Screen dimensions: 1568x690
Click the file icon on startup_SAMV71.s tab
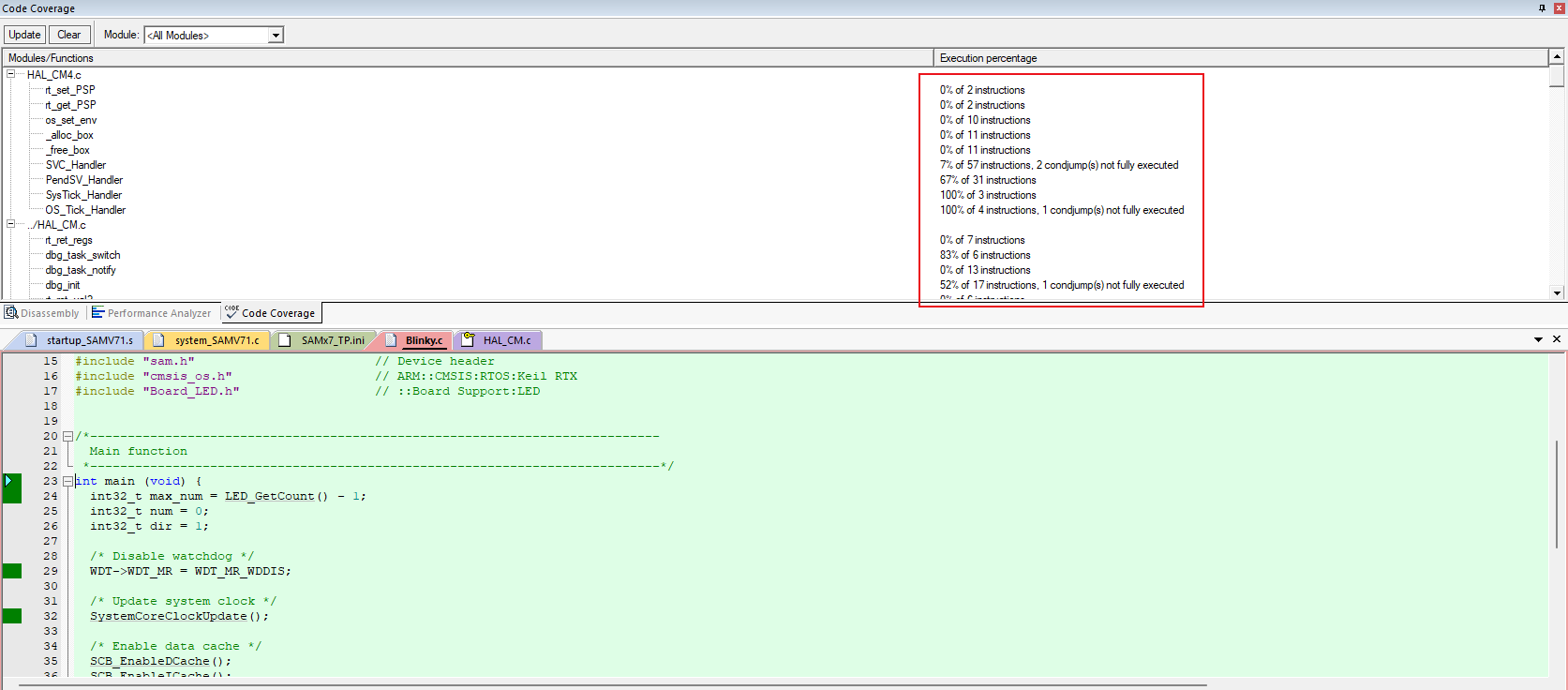point(31,340)
